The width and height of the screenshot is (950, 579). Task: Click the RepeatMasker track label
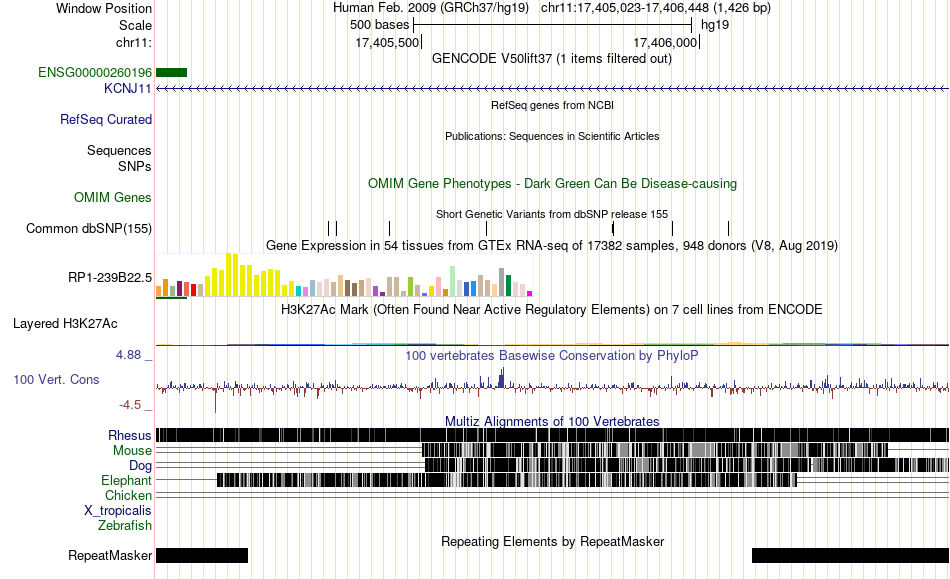(110, 555)
